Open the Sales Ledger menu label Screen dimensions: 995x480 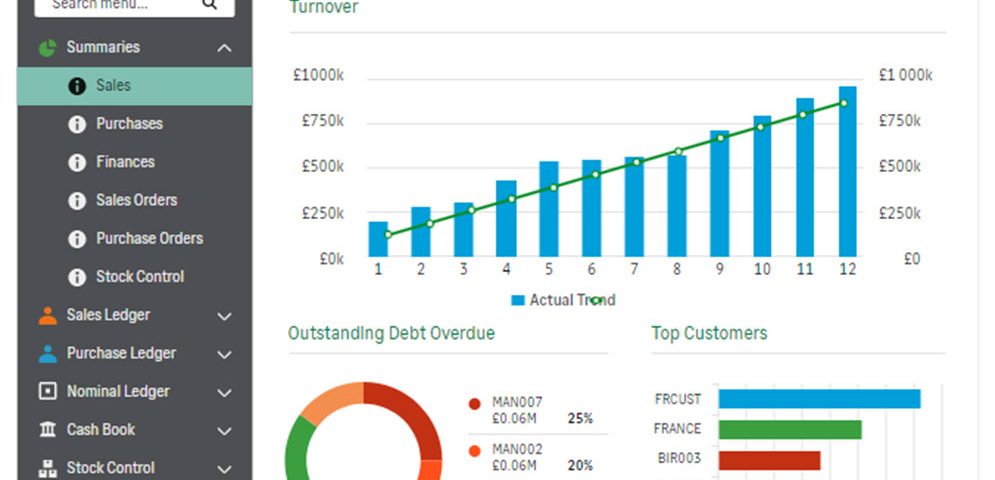(109, 315)
